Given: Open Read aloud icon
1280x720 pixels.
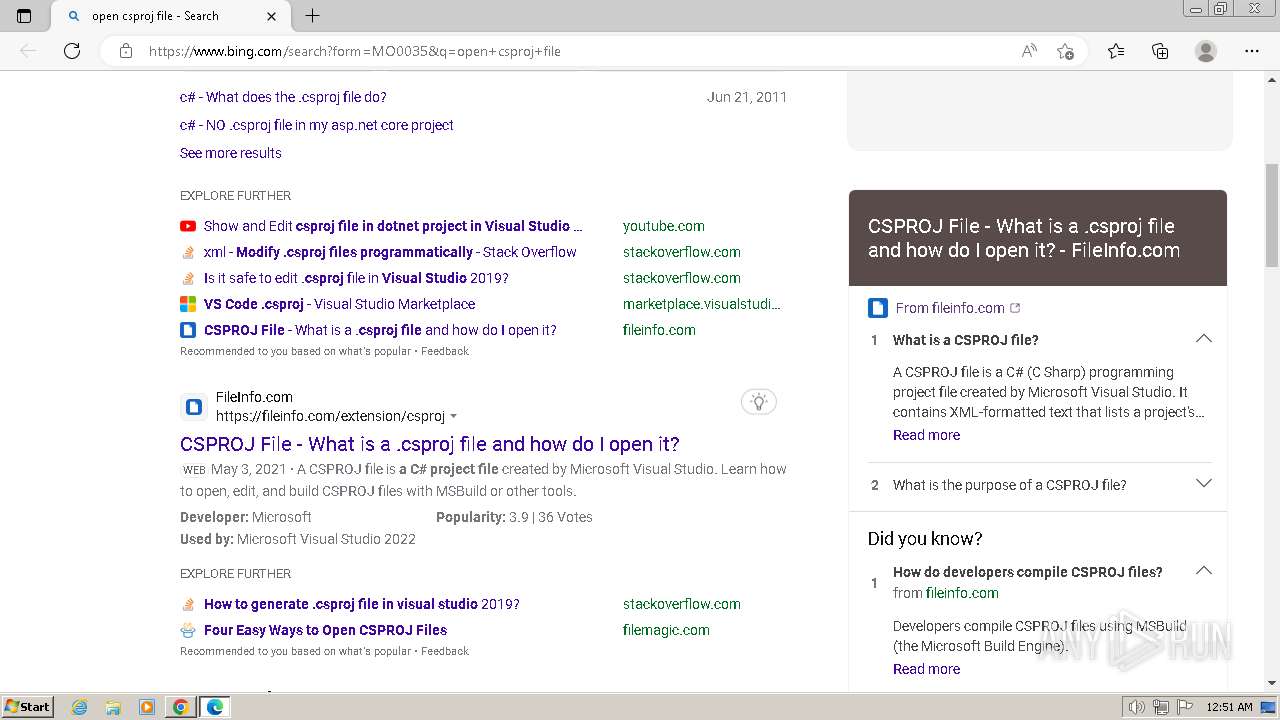Looking at the screenshot, I should click(1029, 51).
